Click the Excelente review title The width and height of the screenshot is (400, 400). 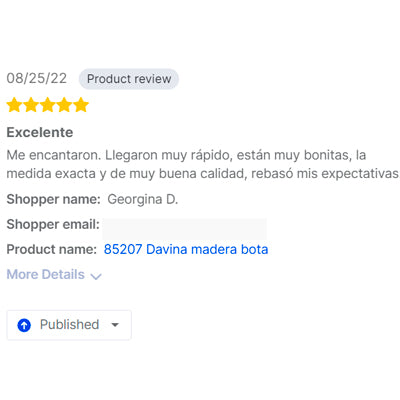[40, 132]
